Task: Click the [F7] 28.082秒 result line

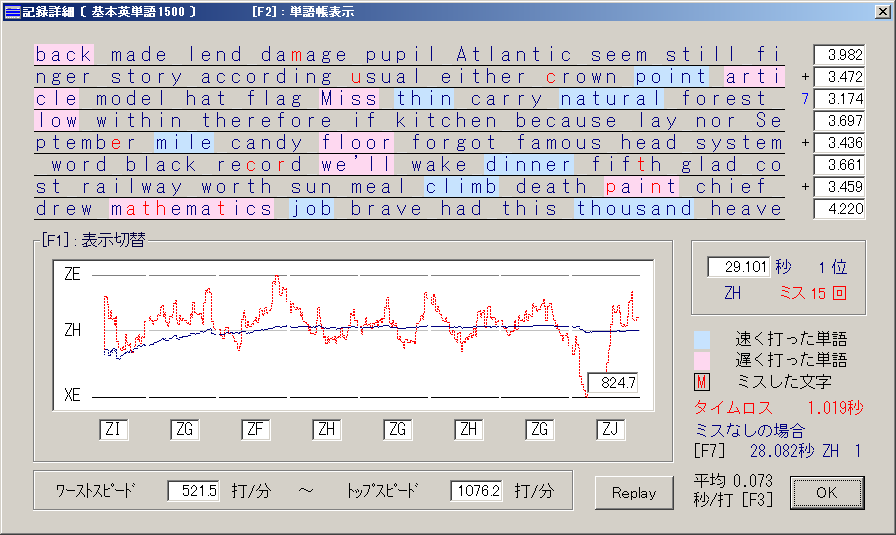Action: pos(777,451)
